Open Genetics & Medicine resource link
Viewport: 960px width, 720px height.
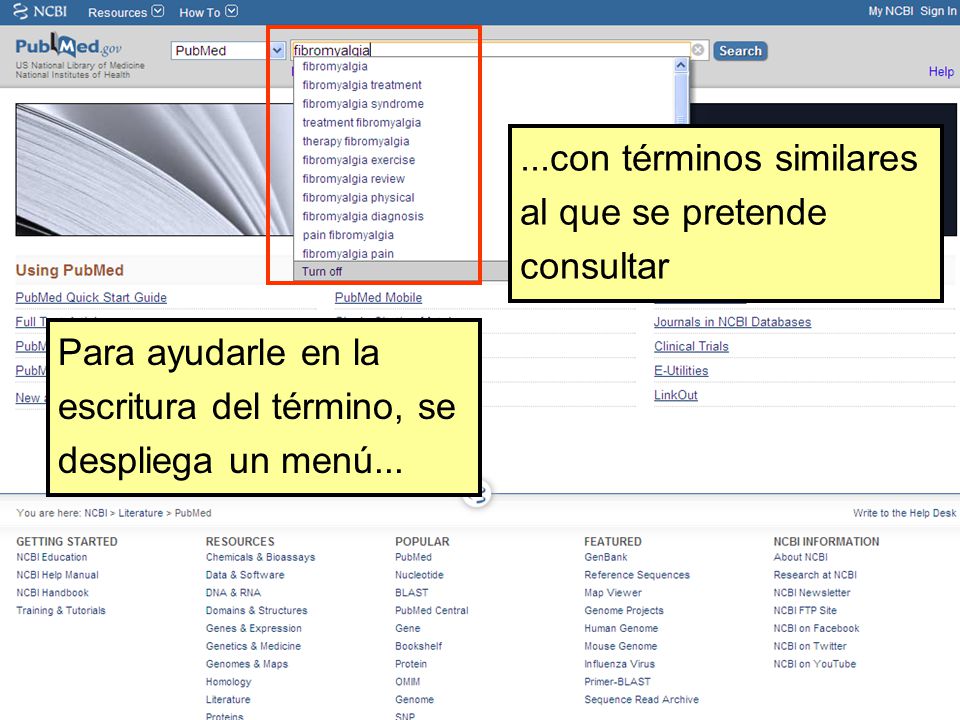[253, 646]
